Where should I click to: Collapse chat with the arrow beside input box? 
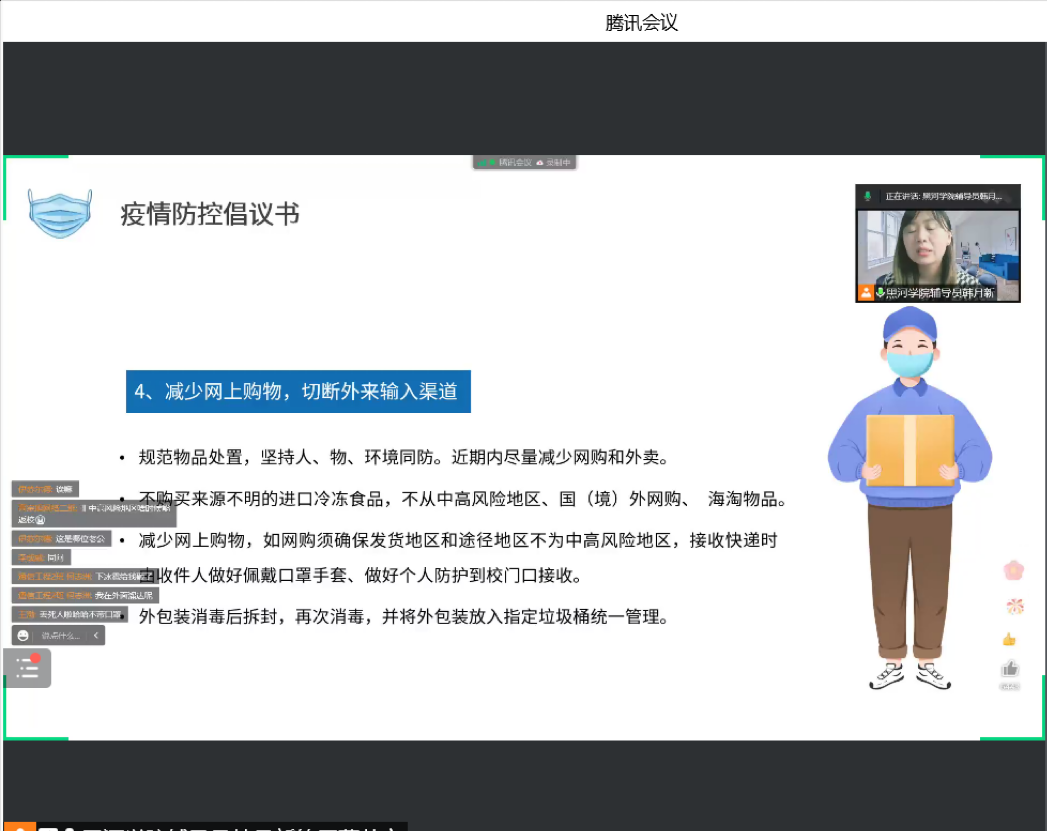coord(96,635)
